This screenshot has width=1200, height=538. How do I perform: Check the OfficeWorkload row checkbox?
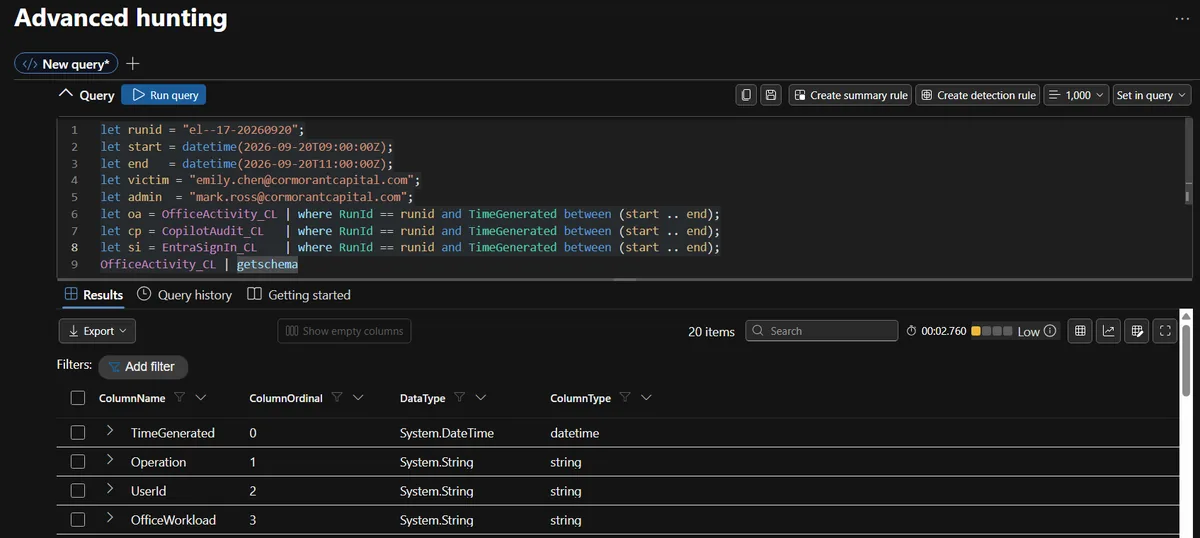pyautogui.click(x=78, y=520)
